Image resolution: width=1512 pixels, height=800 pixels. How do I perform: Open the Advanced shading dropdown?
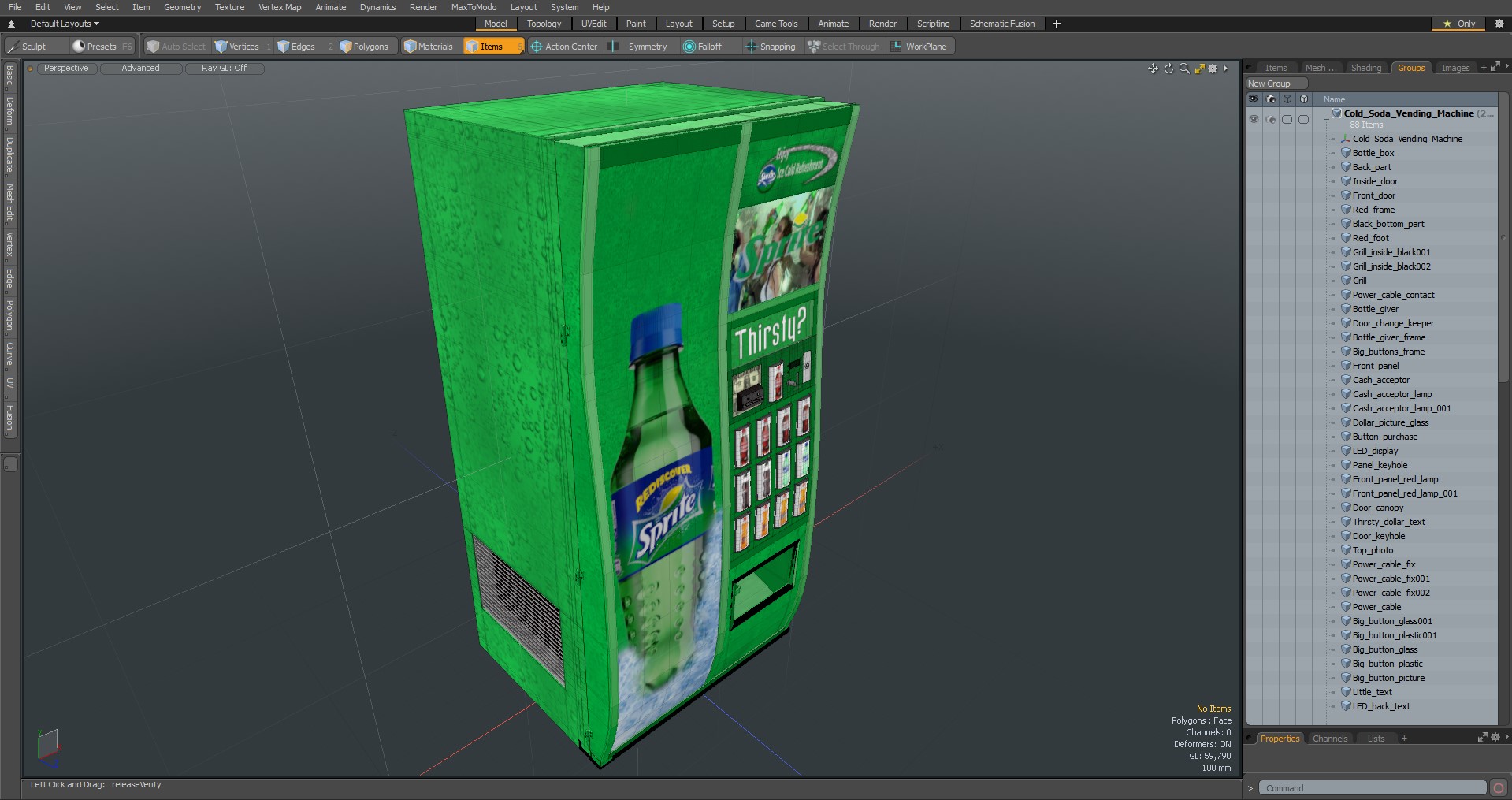(x=140, y=69)
